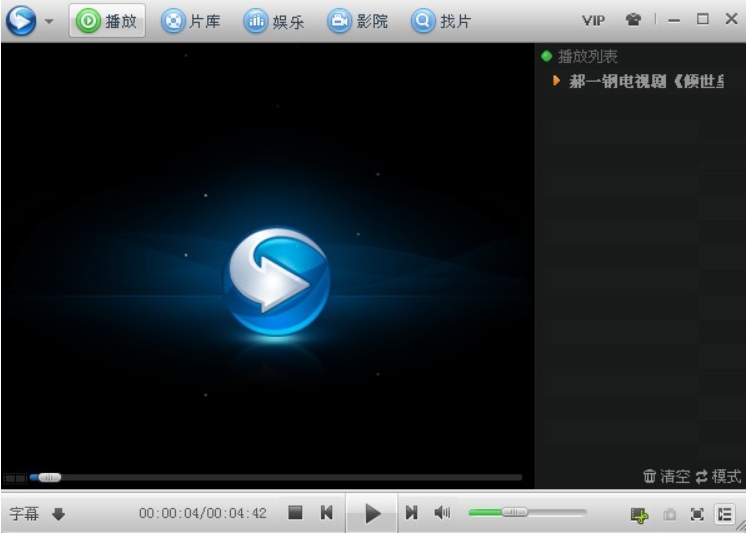Click the play button in the control bar

[372, 513]
